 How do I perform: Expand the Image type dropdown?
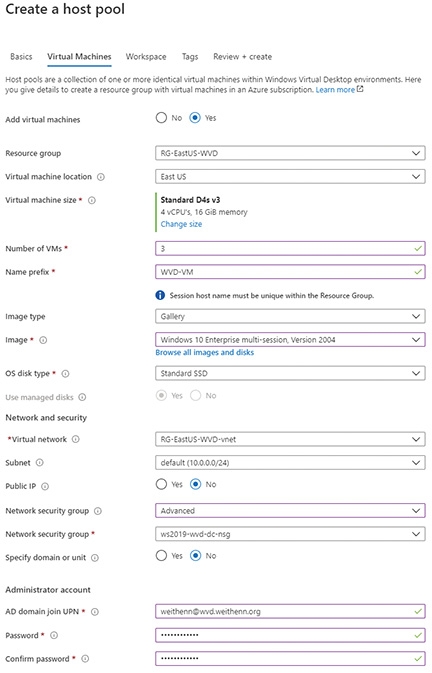coord(290,316)
